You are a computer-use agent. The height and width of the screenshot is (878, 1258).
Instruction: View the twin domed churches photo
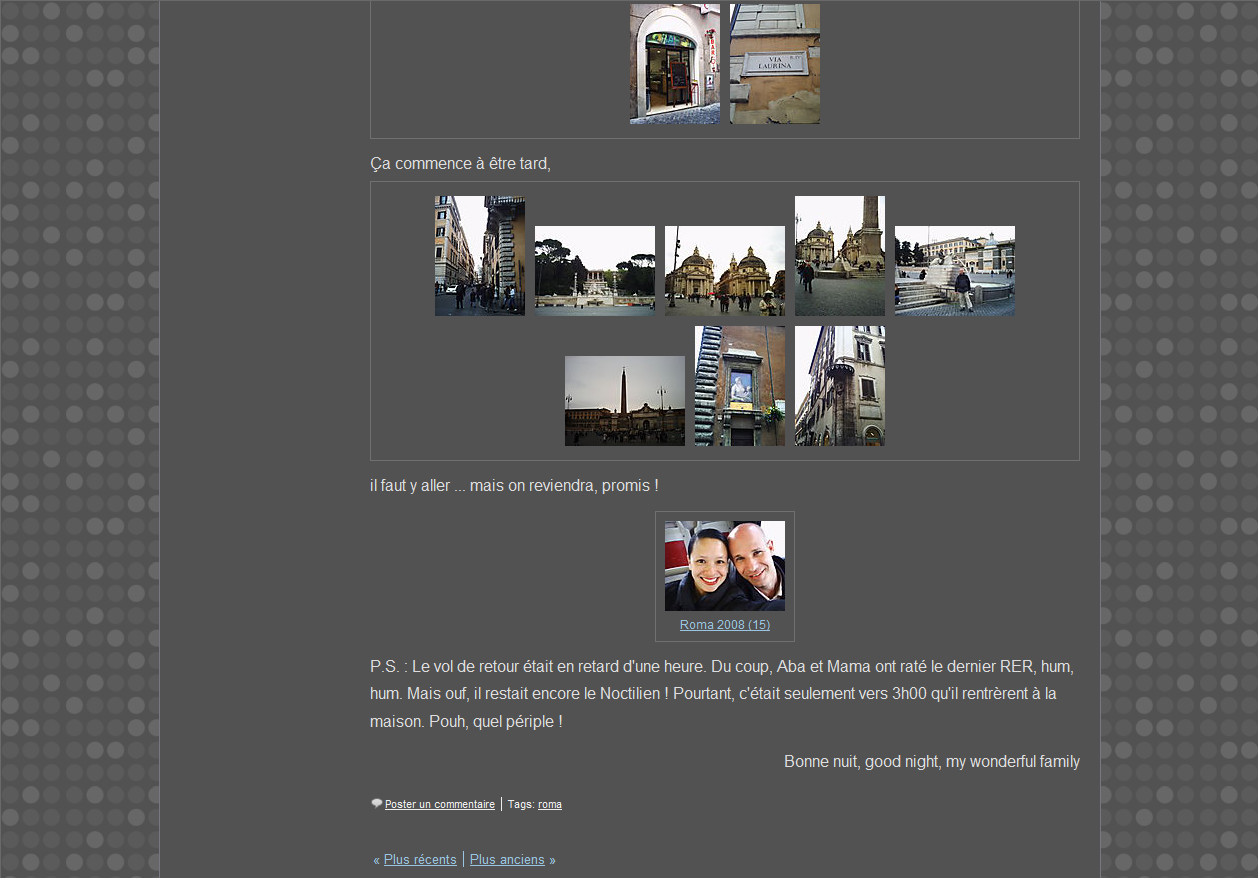(x=724, y=271)
